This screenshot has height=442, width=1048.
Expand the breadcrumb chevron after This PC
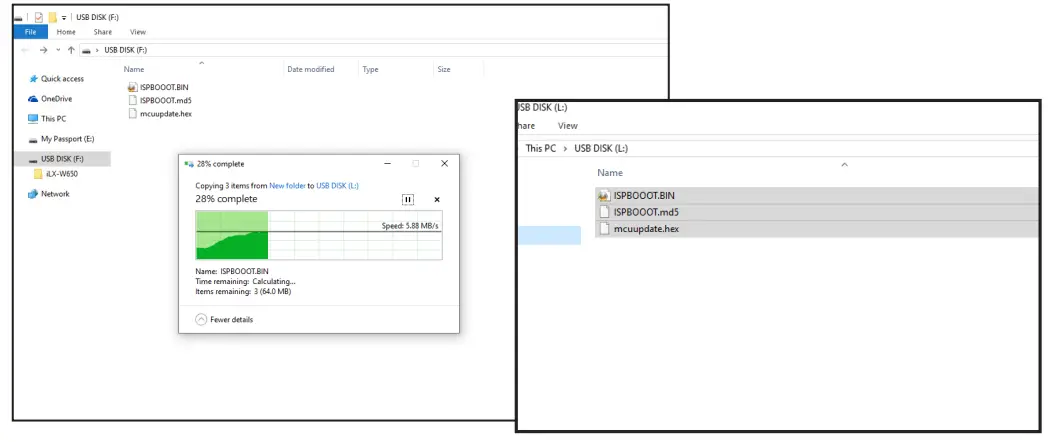565,148
